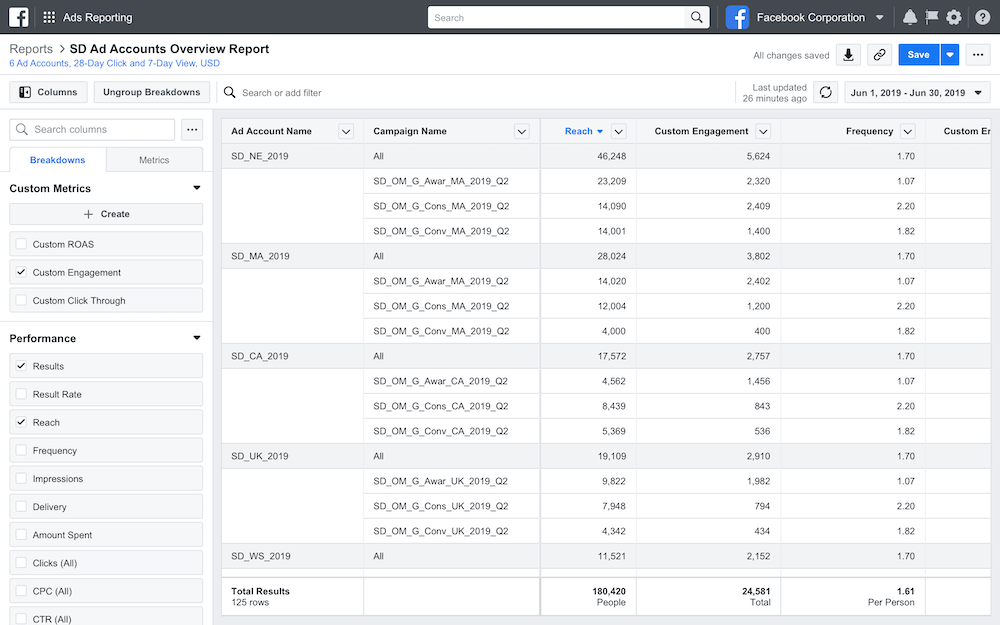Click Ungroup Breakdowns
1000x625 pixels.
tap(151, 91)
